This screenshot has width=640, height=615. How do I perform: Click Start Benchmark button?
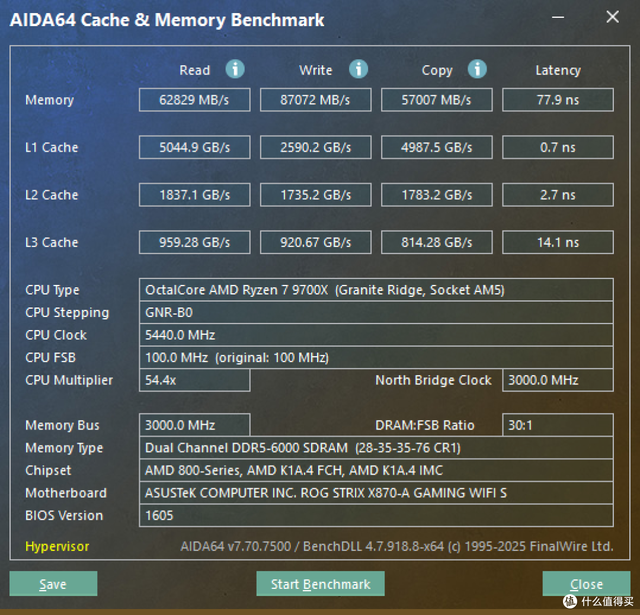pyautogui.click(x=320, y=584)
